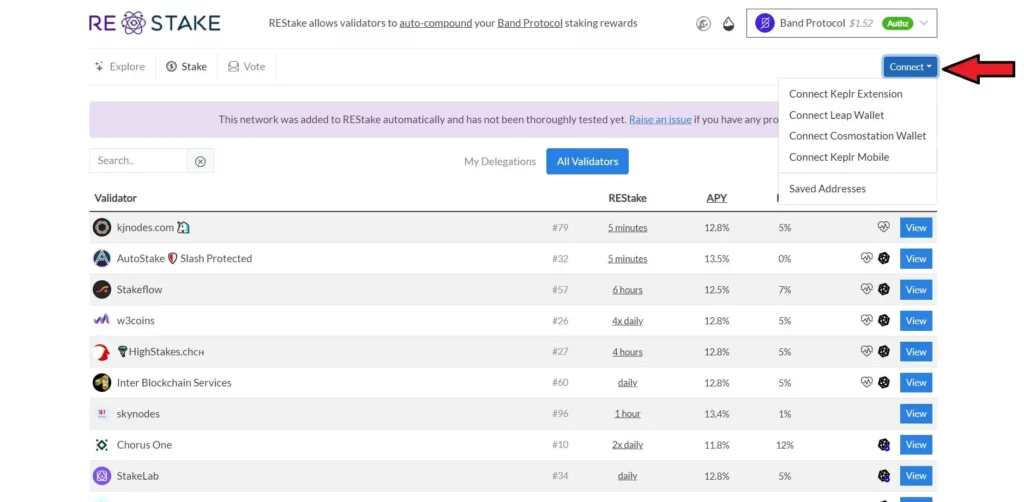
Task: Open the Band Protocol network selector
Action: tap(841, 23)
